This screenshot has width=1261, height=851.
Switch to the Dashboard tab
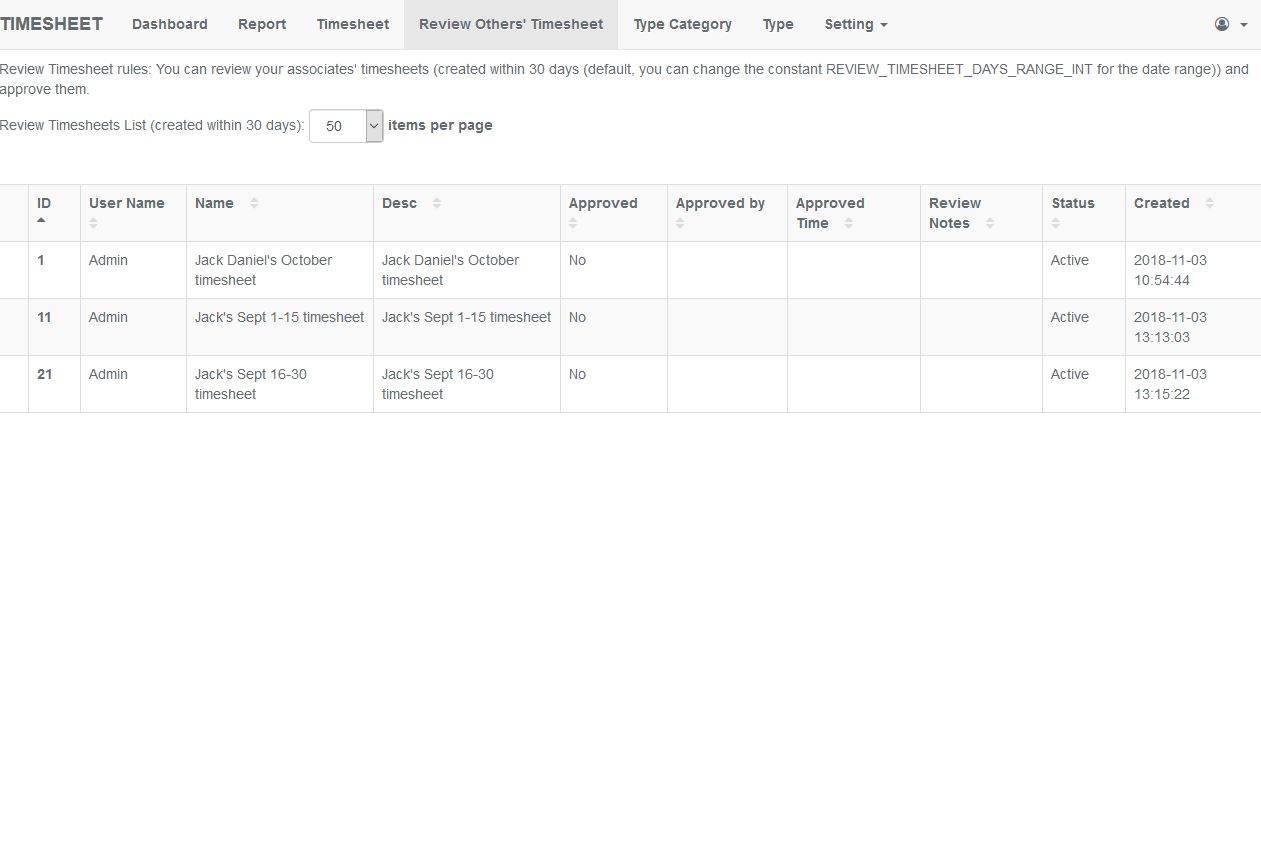[169, 24]
